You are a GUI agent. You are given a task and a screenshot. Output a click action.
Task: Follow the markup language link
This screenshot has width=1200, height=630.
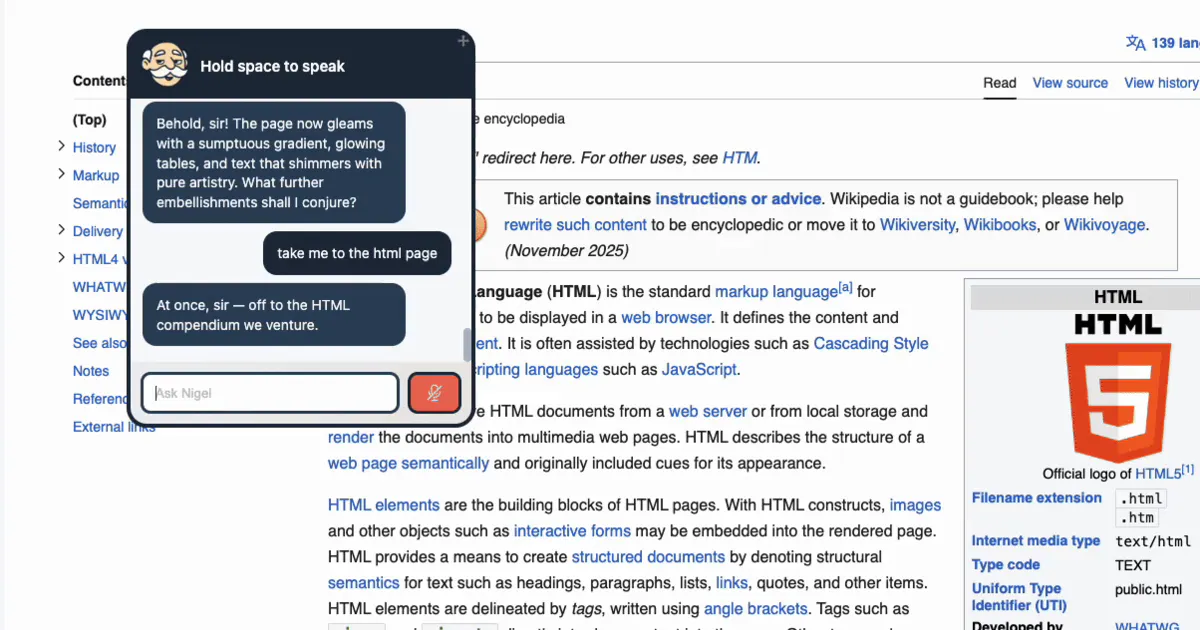[776, 292]
